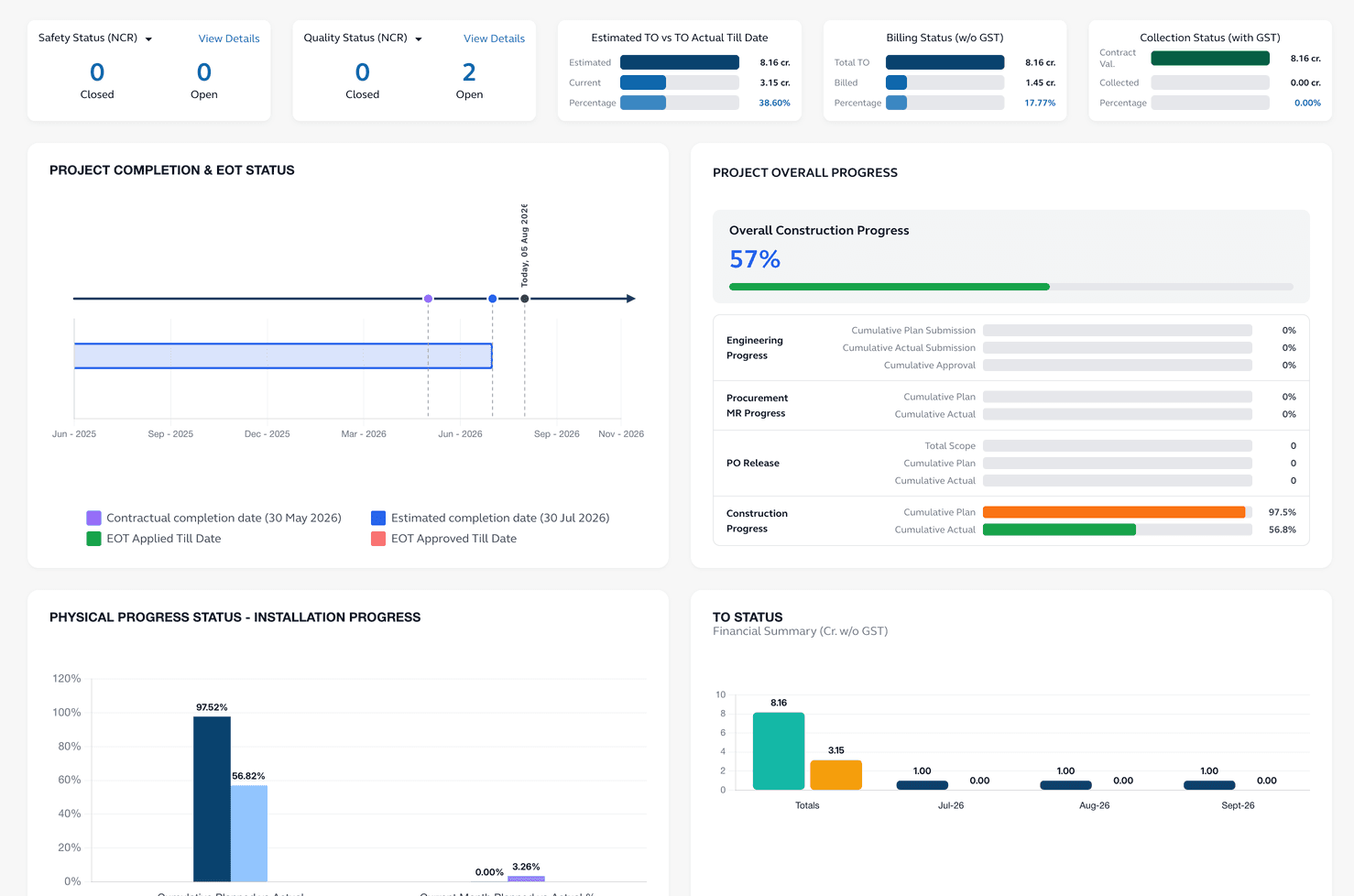This screenshot has height=896, width=1354.
Task: Click the Collected 0.00 cr. value
Action: pos(1305,82)
